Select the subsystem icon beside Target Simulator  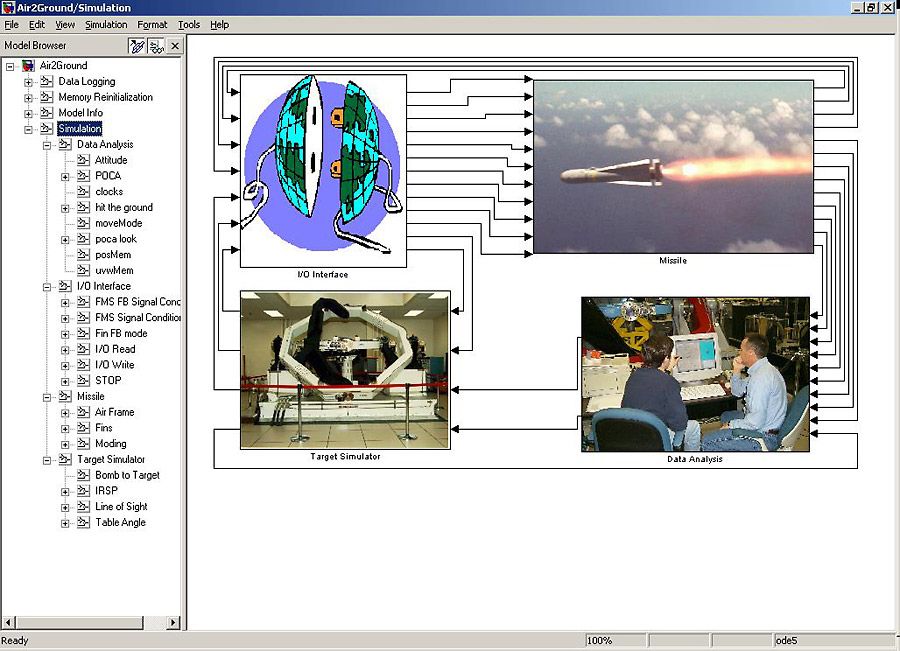66,458
